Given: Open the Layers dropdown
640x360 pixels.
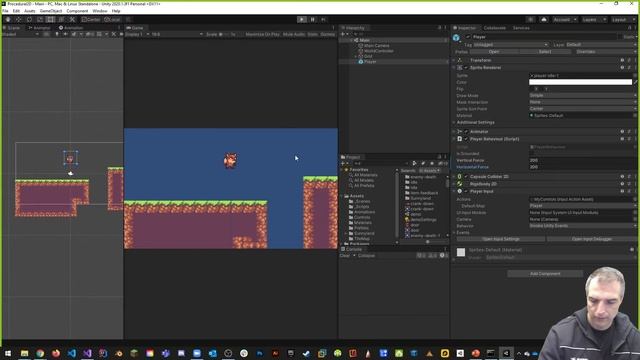Looking at the screenshot, I should 593,19.
